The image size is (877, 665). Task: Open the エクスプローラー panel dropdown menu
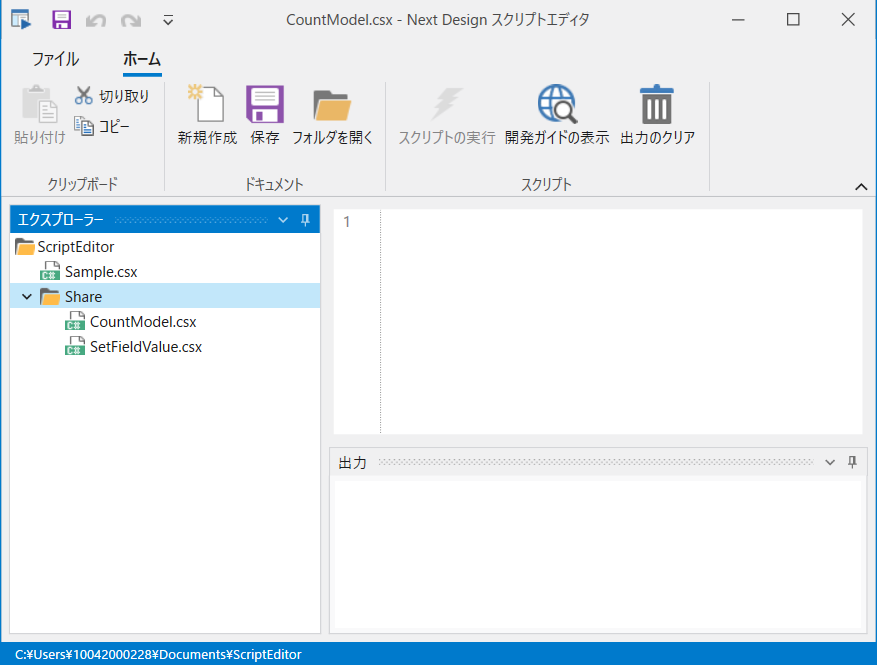pos(283,220)
